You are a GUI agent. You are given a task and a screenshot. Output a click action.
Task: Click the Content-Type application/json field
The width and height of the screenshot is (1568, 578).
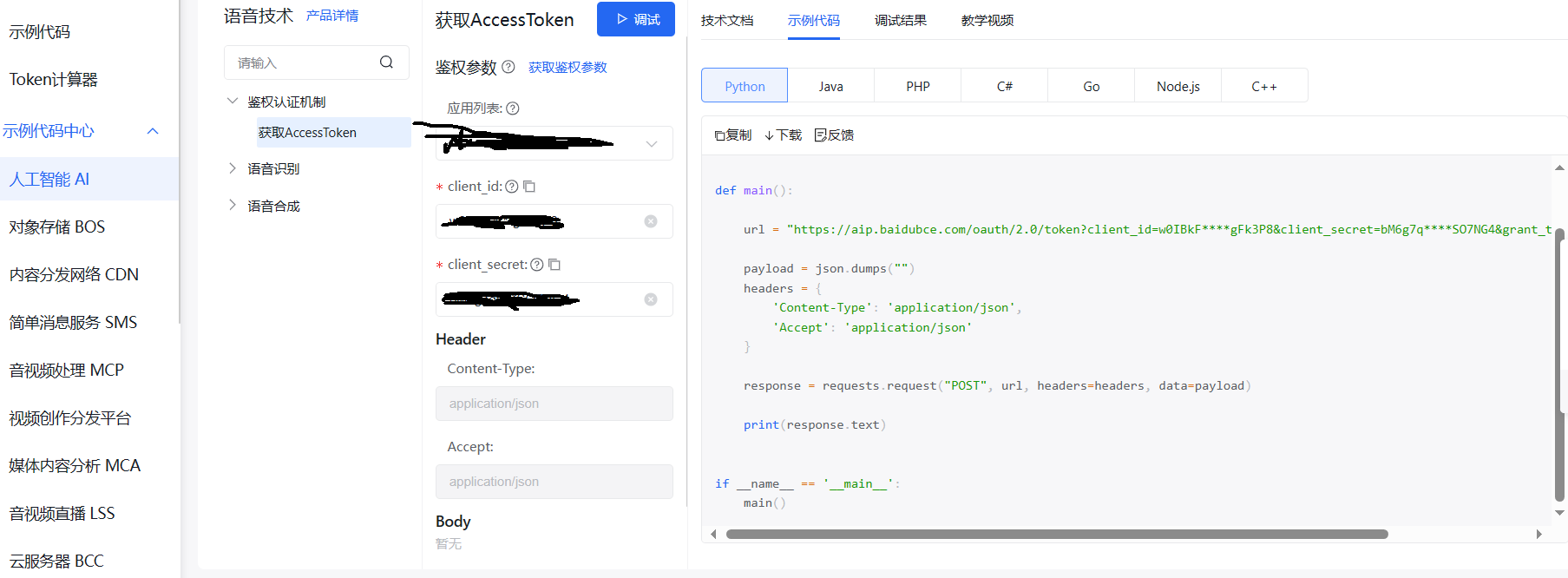pos(554,404)
